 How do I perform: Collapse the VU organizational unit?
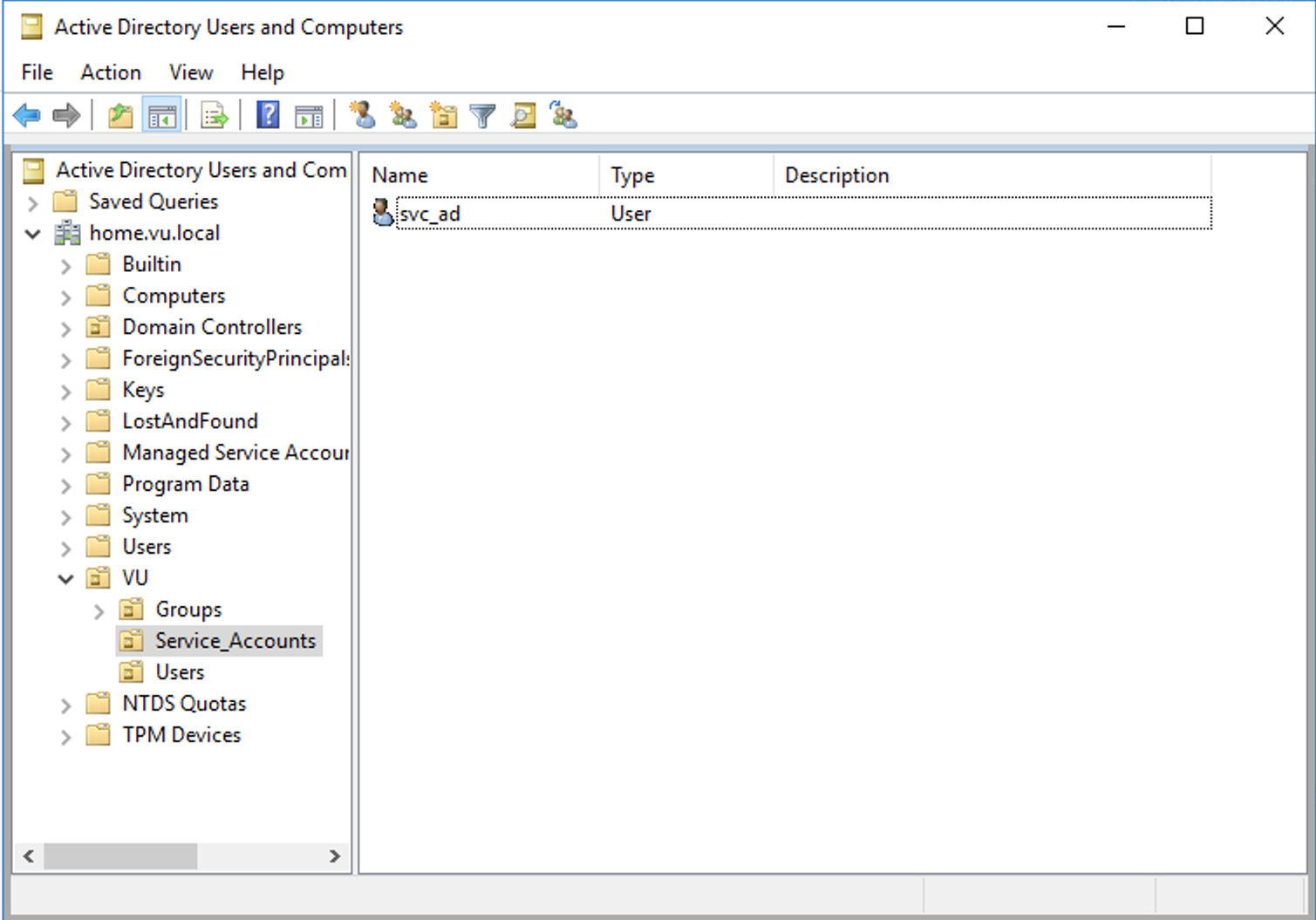[65, 578]
